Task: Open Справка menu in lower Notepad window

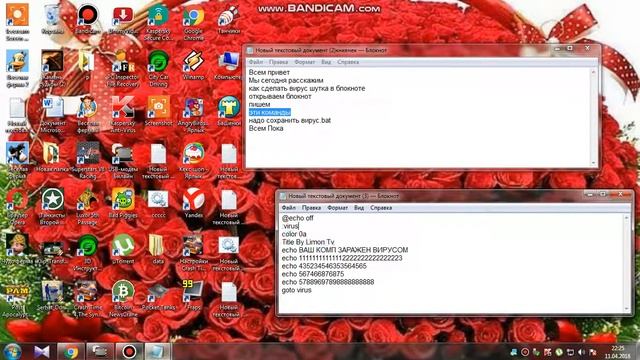Action: pyautogui.click(x=381, y=208)
